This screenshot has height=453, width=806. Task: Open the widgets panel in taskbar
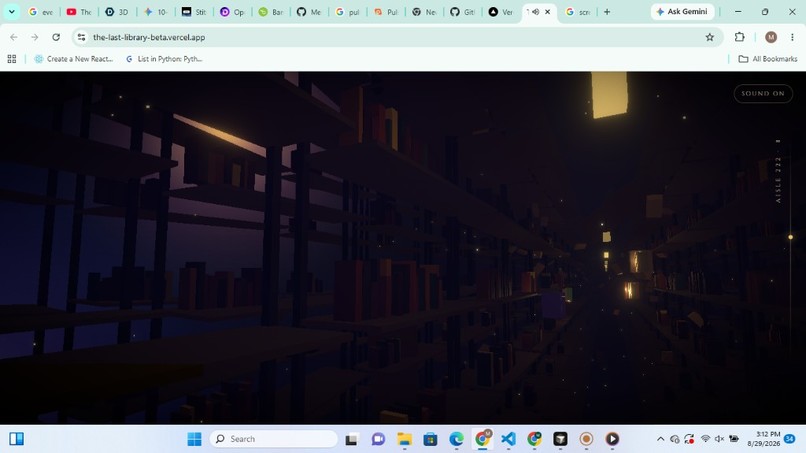click(16, 439)
